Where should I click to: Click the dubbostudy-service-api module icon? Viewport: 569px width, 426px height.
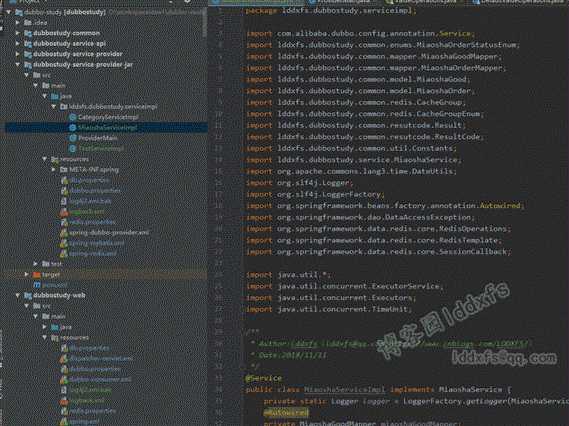click(x=28, y=44)
